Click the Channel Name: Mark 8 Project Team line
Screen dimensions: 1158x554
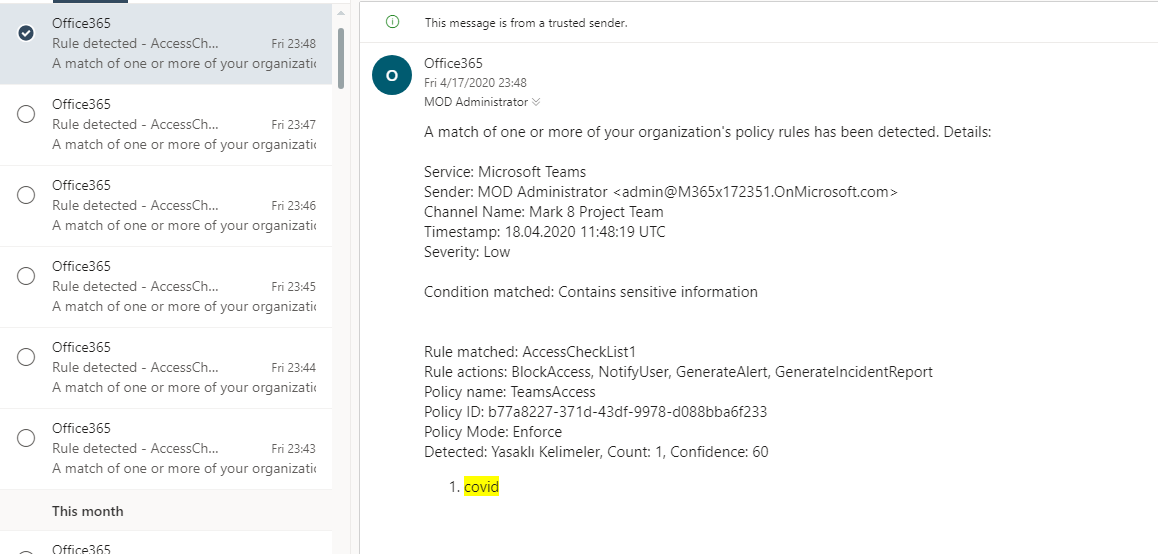tap(544, 212)
